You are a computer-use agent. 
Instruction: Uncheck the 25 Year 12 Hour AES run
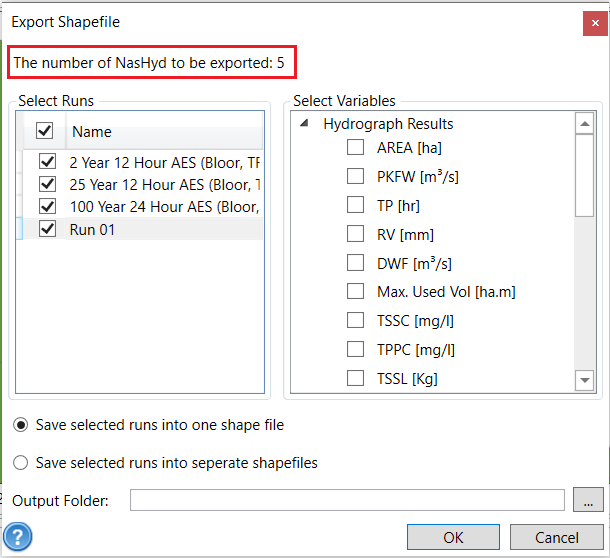47,184
